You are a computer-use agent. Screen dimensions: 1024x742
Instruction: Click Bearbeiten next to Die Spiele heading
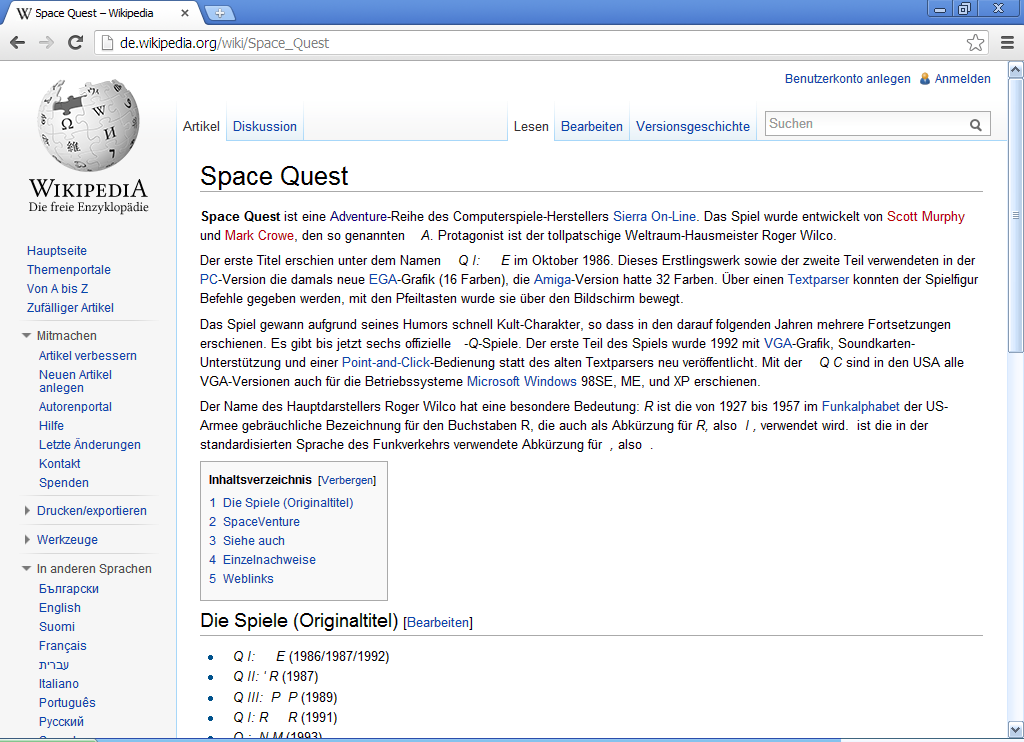point(438,622)
